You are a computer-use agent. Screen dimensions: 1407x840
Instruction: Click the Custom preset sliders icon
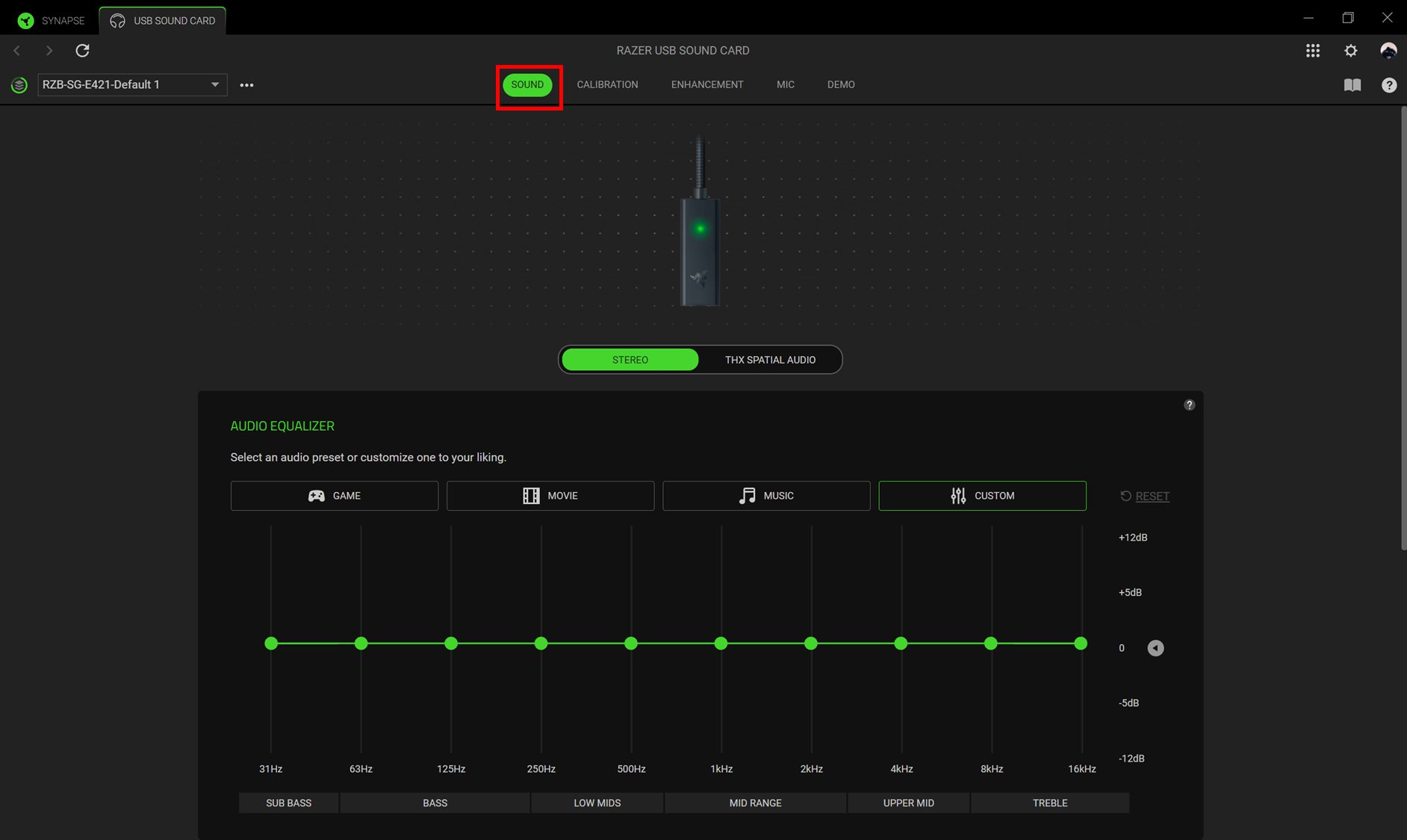pos(958,495)
